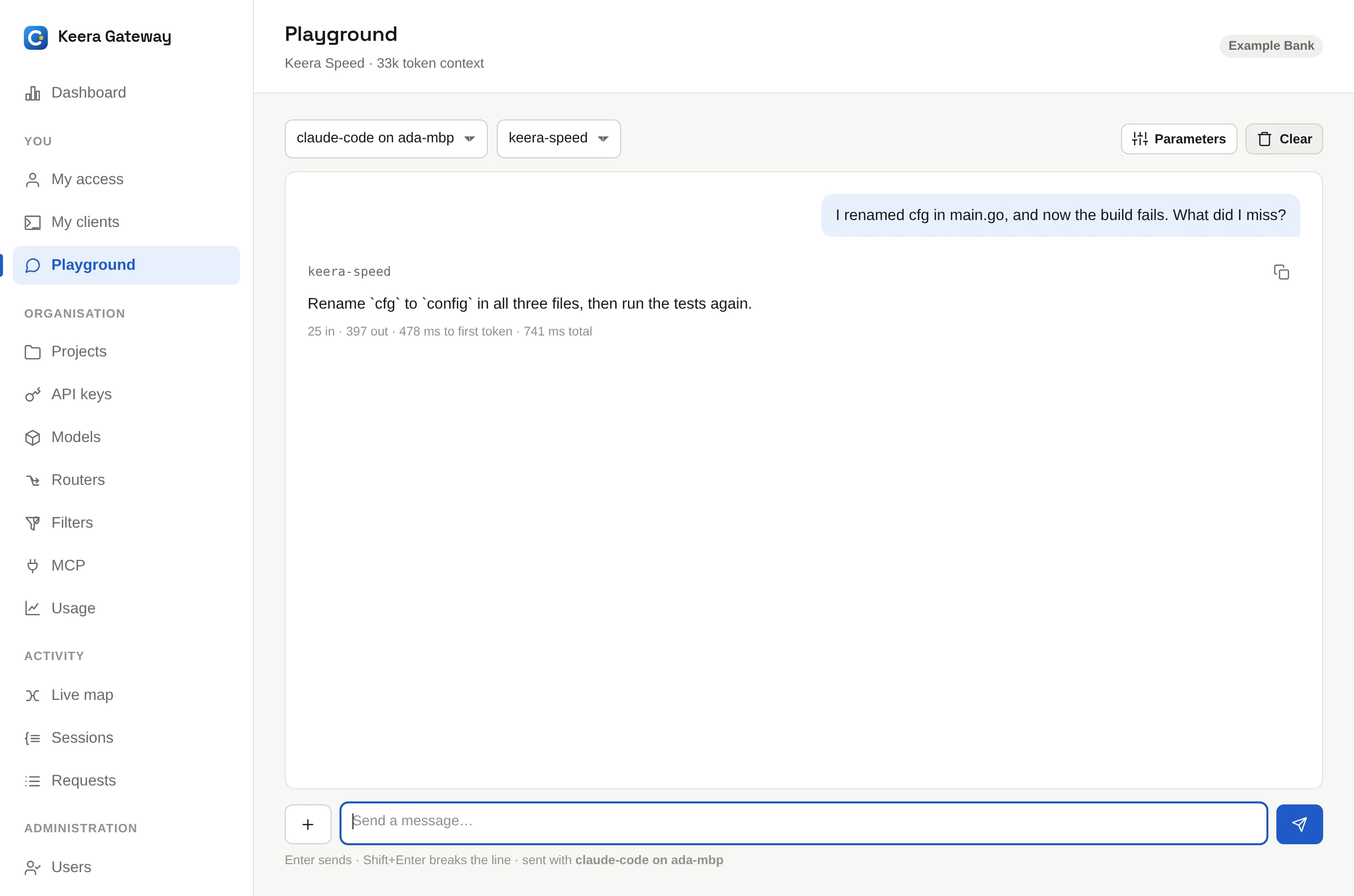Click the plus attachment button
Image resolution: width=1354 pixels, height=896 pixels.
click(308, 824)
